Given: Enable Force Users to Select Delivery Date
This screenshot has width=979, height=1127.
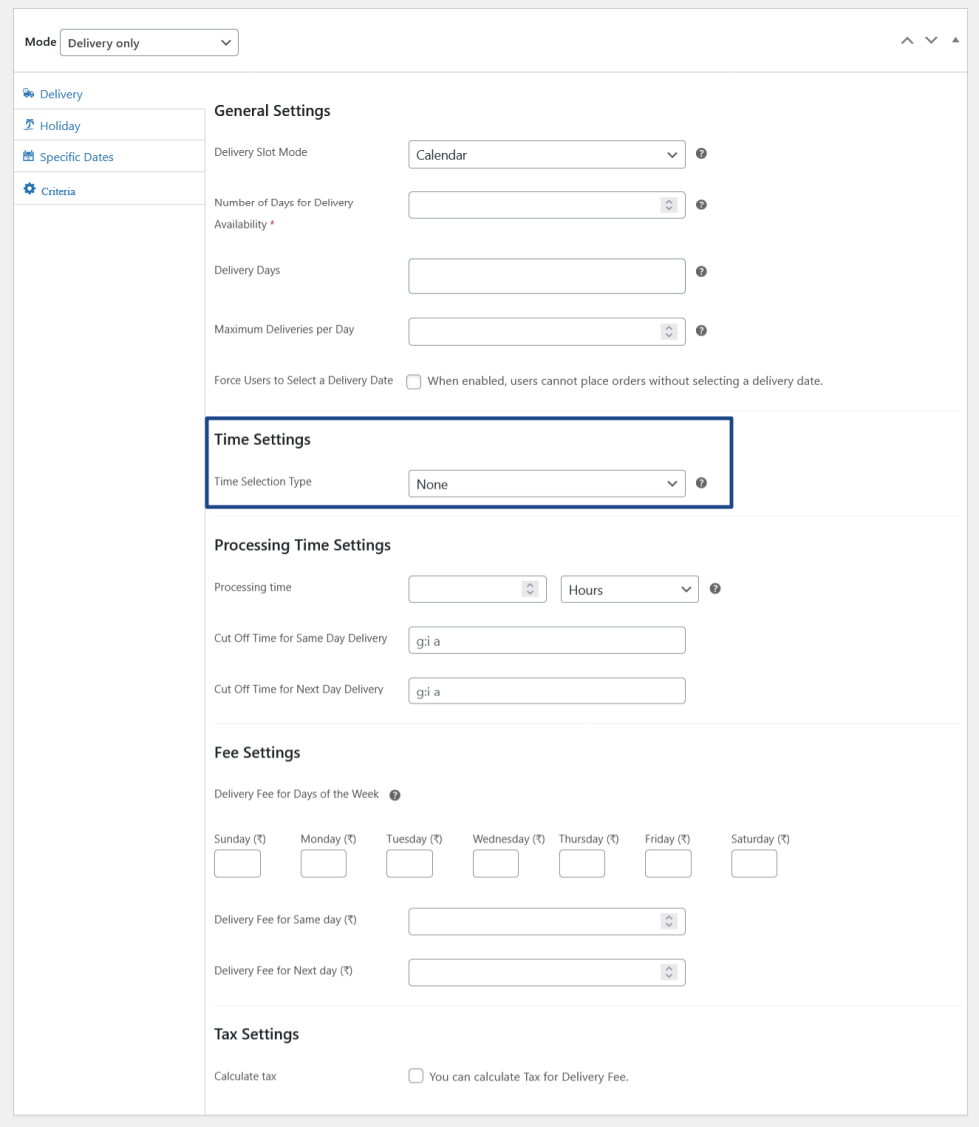Looking at the screenshot, I should tap(414, 382).
